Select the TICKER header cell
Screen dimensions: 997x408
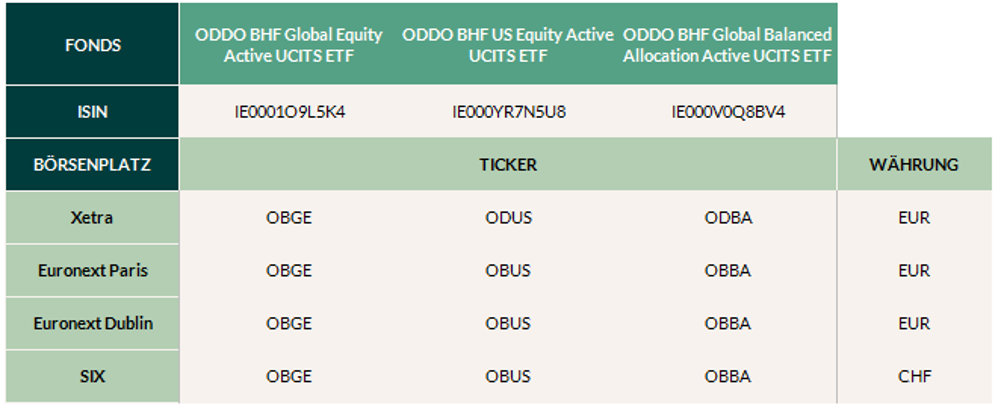click(x=508, y=165)
